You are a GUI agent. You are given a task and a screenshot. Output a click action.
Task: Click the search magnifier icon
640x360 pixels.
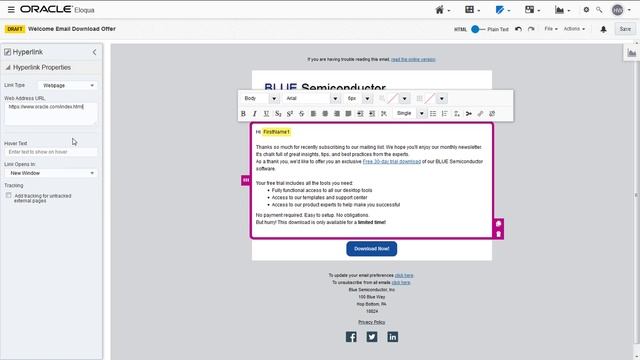(x=599, y=10)
